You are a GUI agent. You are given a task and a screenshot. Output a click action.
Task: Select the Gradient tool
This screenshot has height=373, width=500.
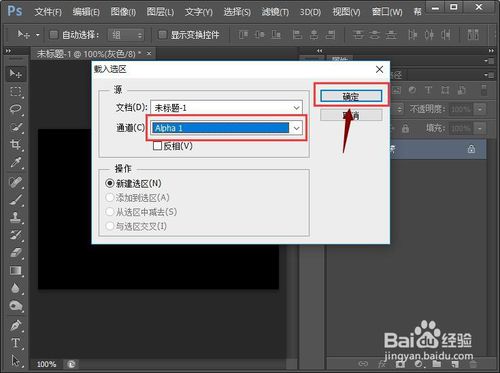pyautogui.click(x=15, y=271)
